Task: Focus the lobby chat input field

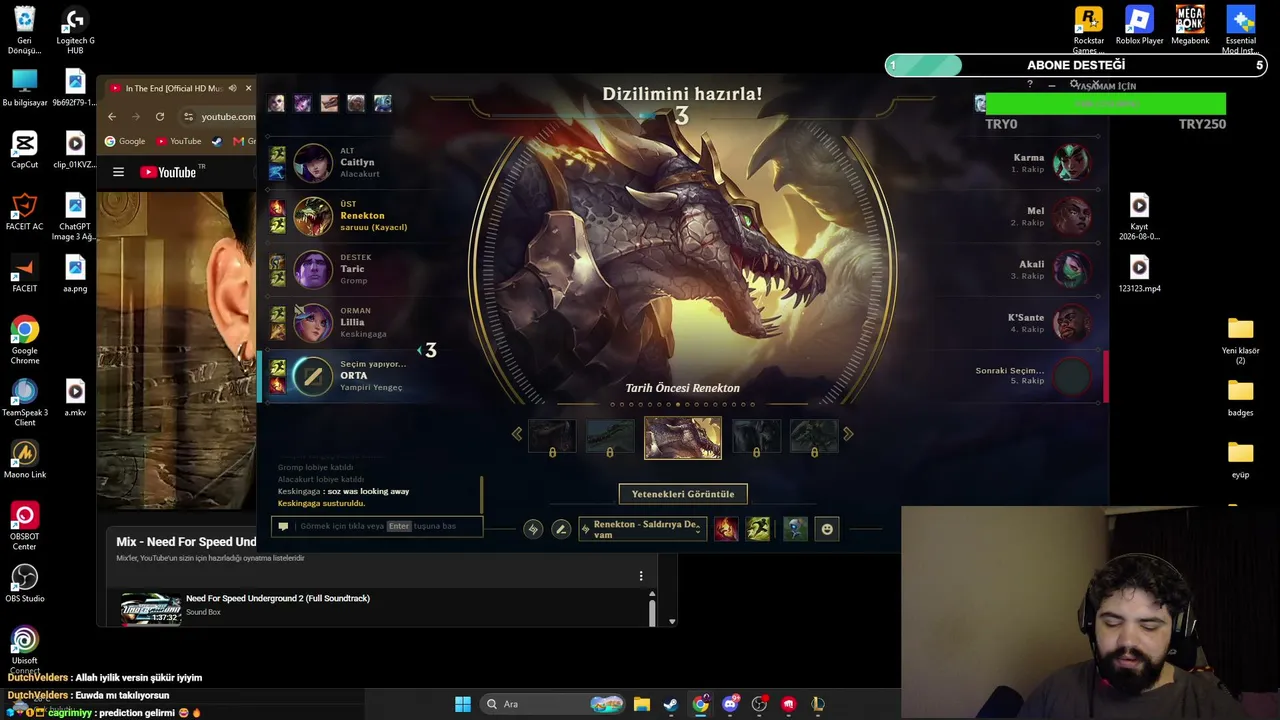Action: [x=378, y=526]
